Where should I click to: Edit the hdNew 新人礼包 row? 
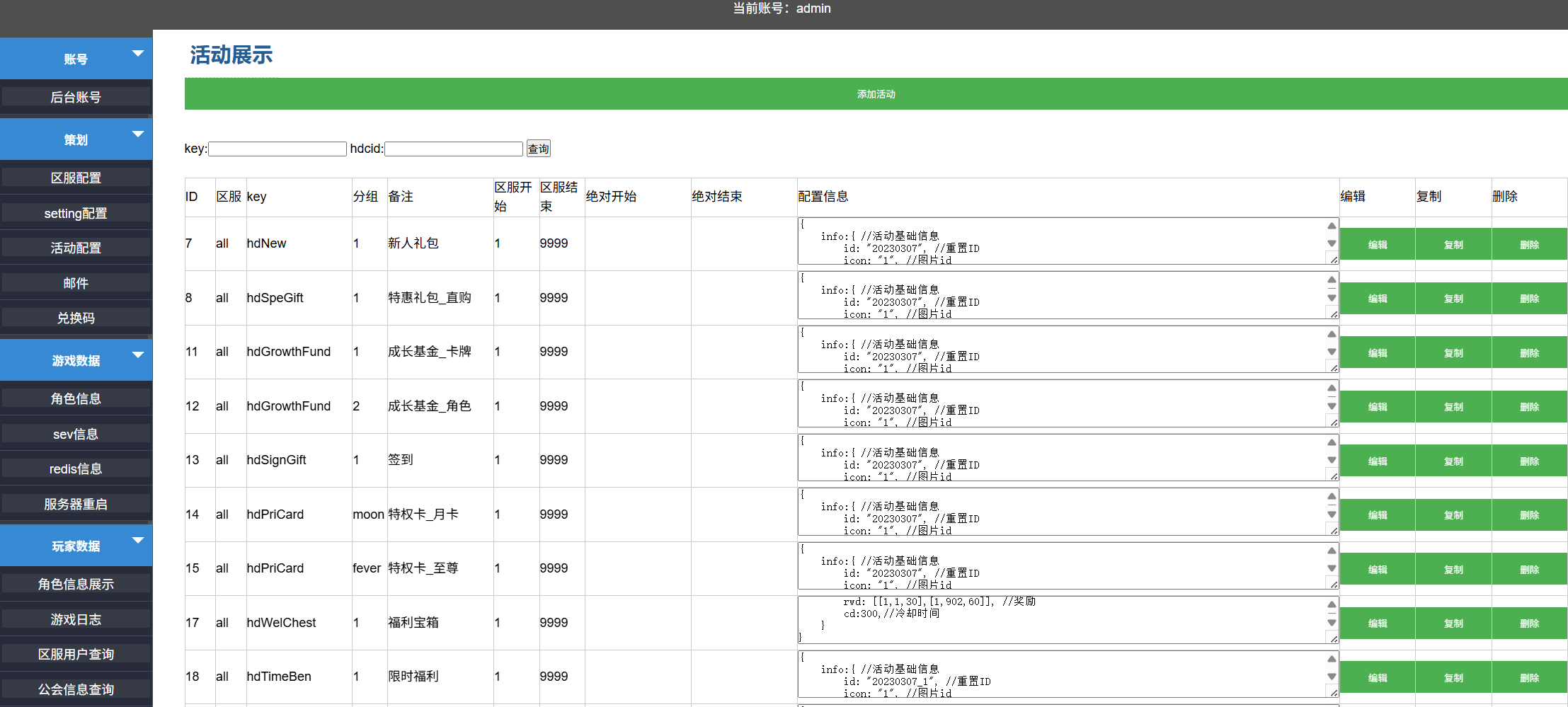coord(1377,244)
